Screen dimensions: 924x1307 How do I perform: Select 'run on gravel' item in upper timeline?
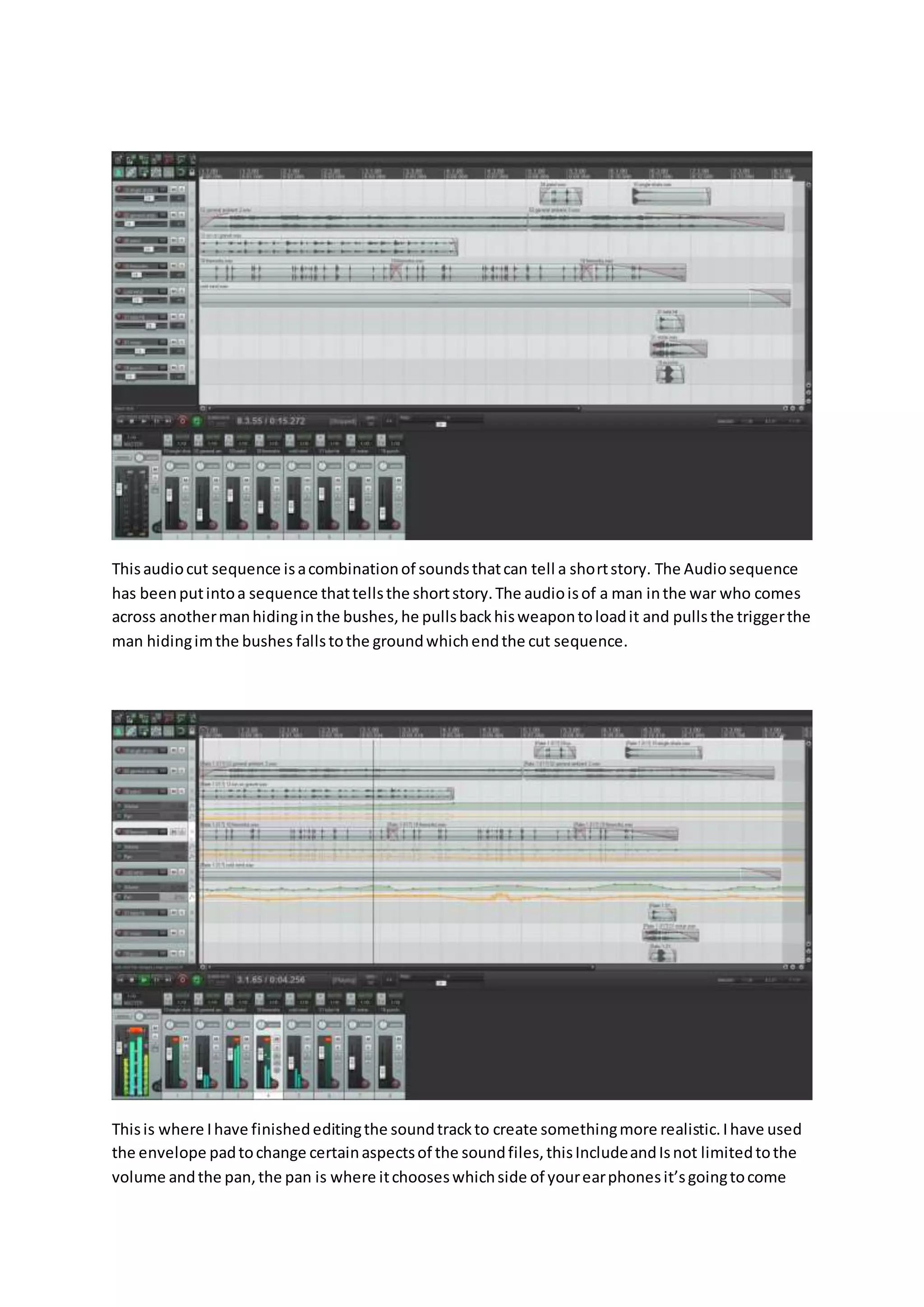[328, 247]
